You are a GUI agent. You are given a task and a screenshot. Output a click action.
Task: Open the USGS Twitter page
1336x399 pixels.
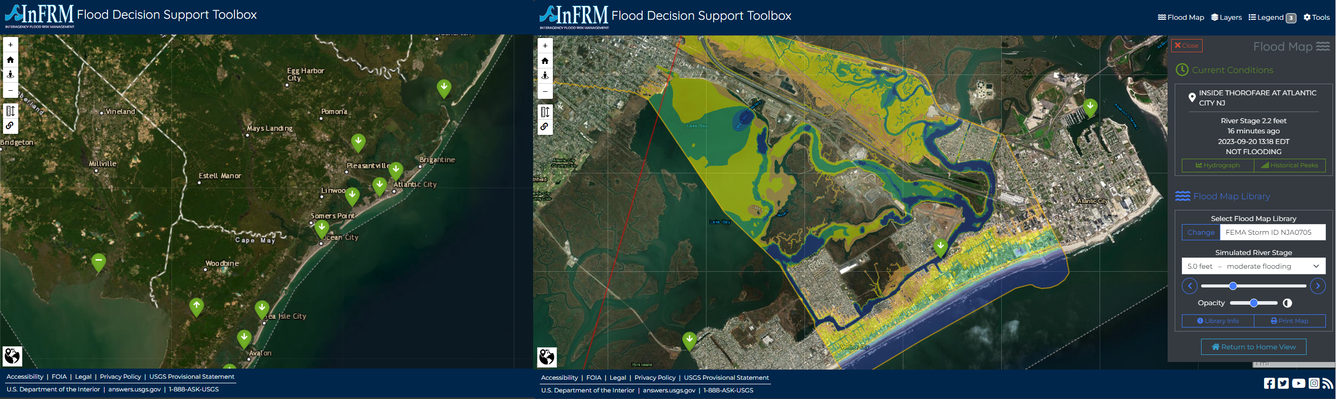(x=1283, y=383)
